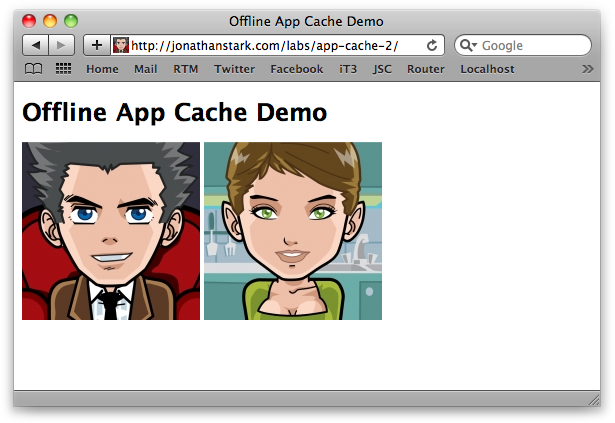
Task: Click the gray-haired man avatar image
Action: click(111, 231)
